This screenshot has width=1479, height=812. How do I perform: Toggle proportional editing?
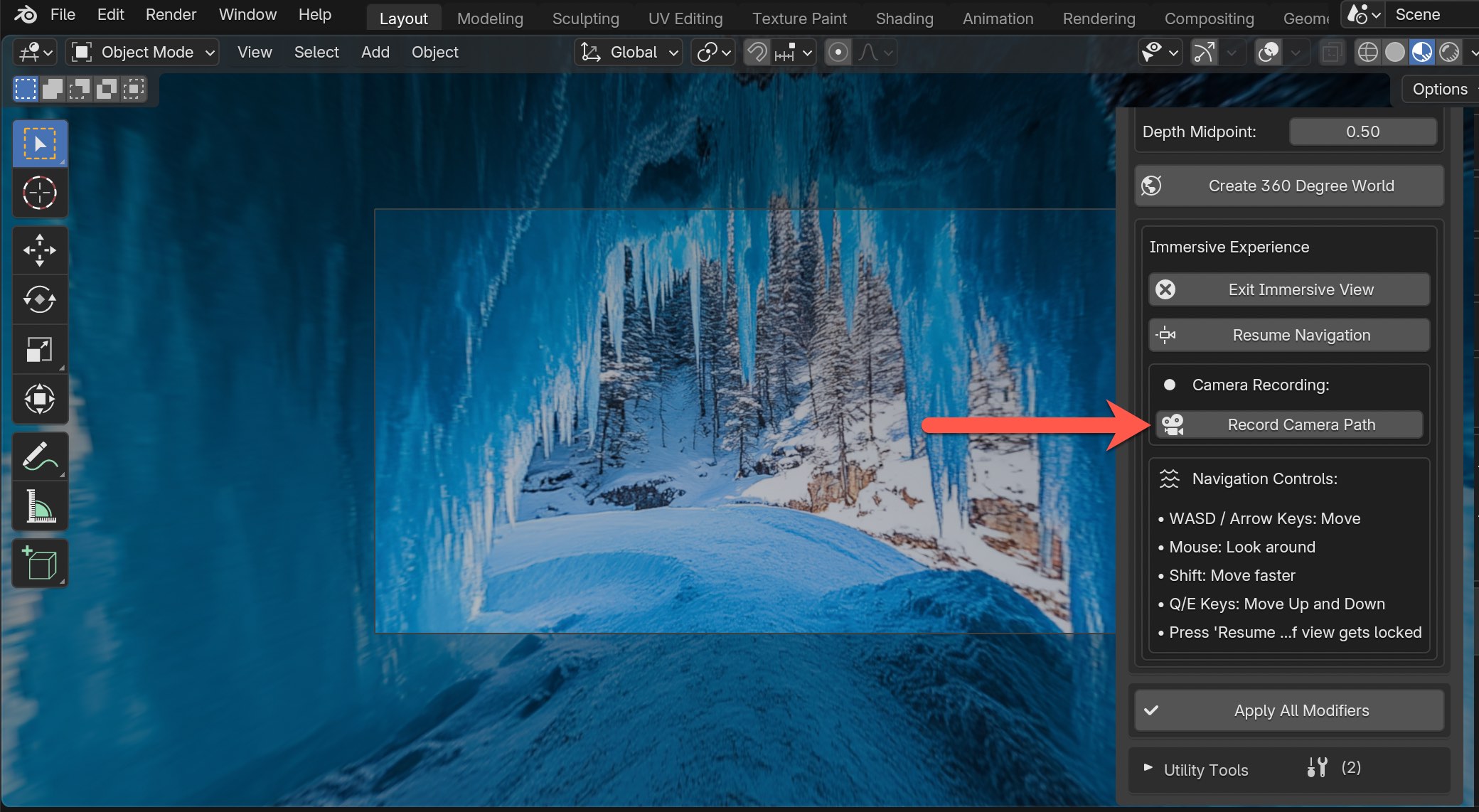click(x=838, y=52)
